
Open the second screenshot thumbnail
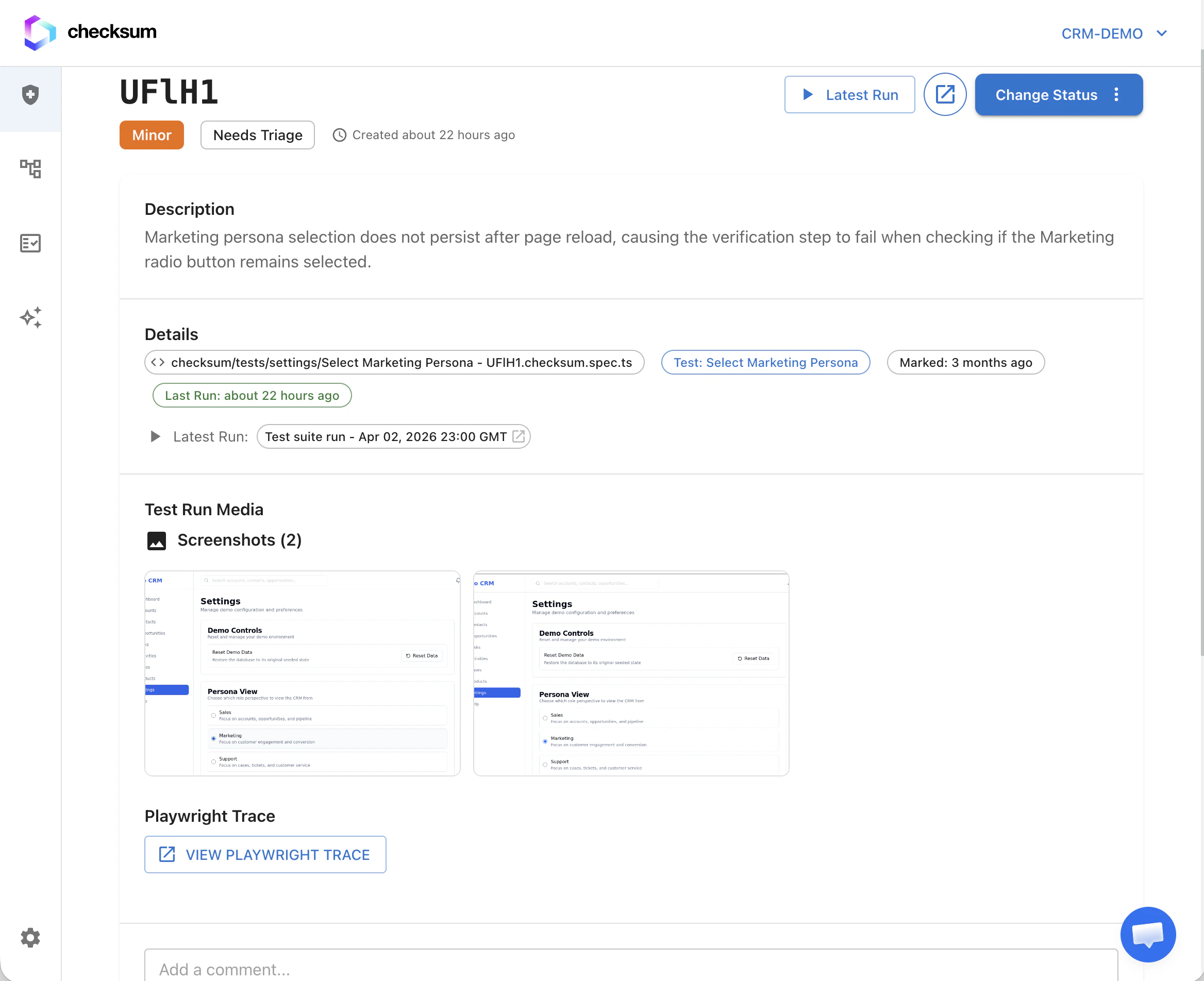631,673
